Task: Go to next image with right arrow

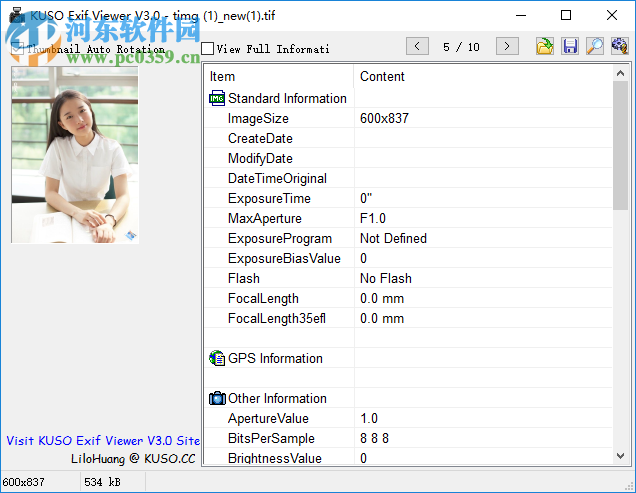Action: tap(507, 46)
